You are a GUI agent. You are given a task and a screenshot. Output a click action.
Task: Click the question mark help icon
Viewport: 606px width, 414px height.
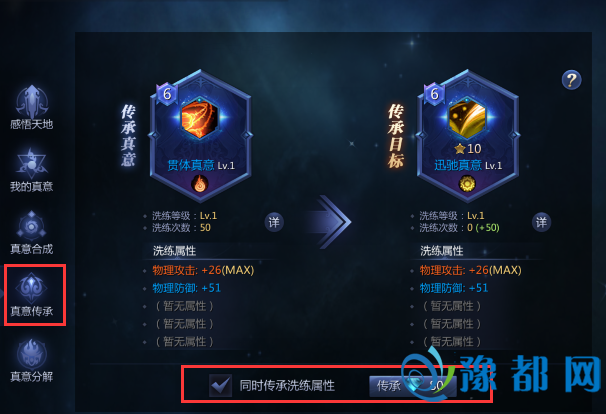click(571, 80)
